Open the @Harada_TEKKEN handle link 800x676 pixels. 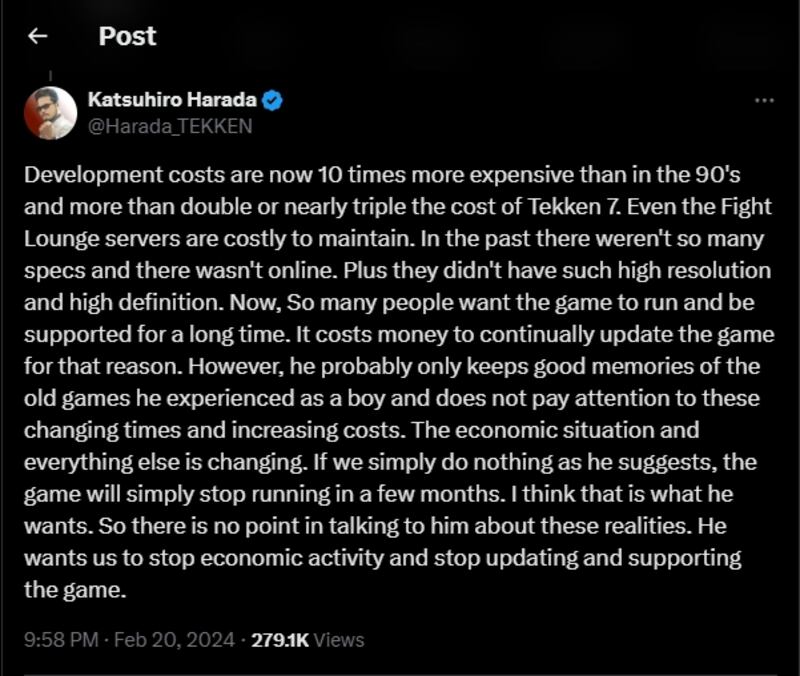[x=170, y=126]
